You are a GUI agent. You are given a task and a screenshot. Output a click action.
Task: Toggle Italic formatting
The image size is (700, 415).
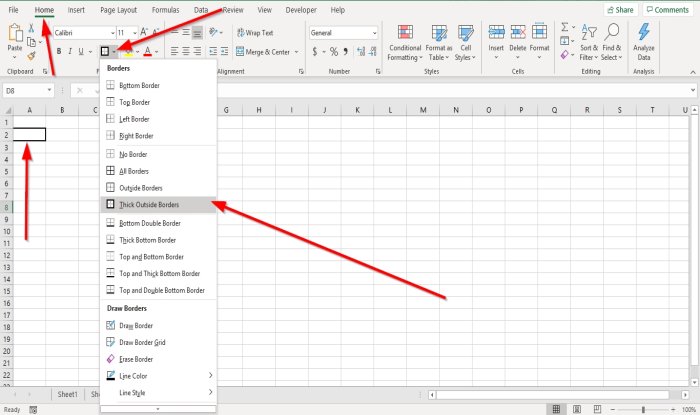70,52
